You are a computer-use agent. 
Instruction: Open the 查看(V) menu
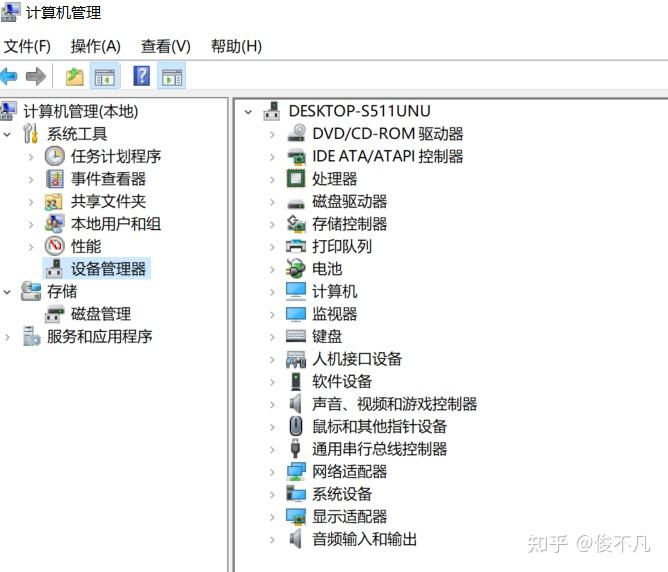pyautogui.click(x=165, y=46)
